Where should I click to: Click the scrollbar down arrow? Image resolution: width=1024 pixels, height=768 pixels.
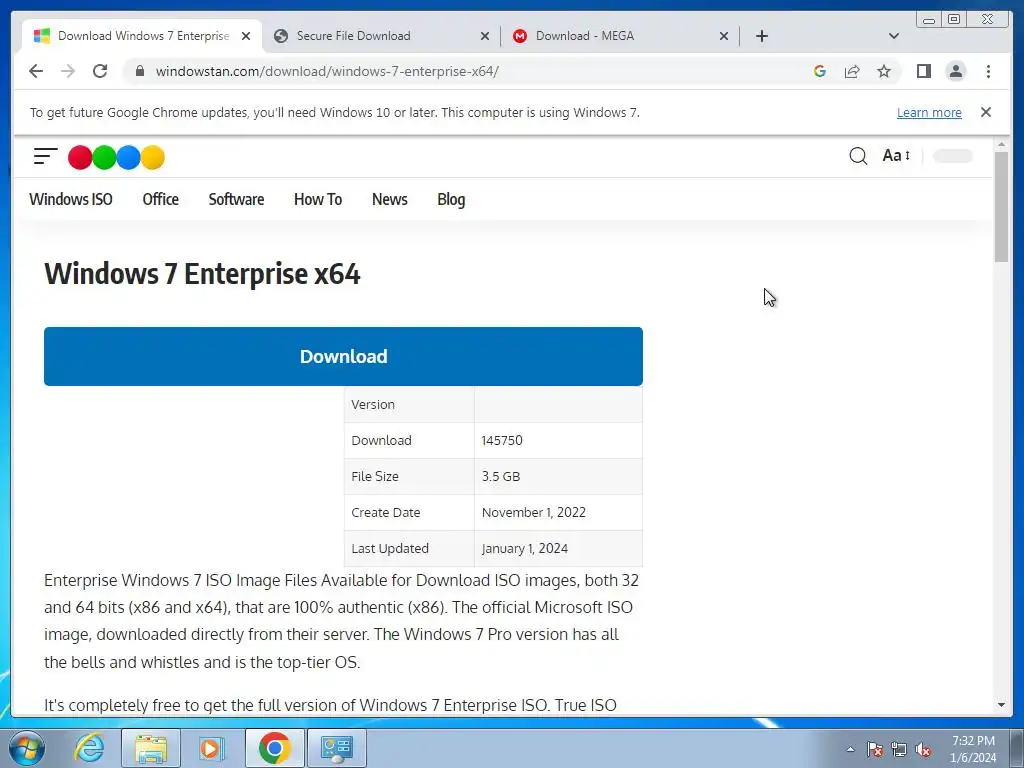(1001, 705)
